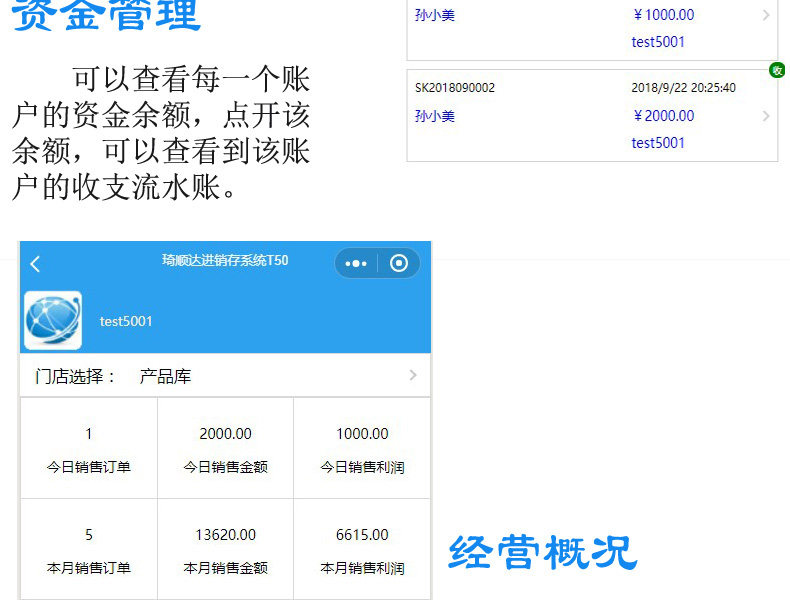Select the 今日销售利润 tile

pos(362,448)
